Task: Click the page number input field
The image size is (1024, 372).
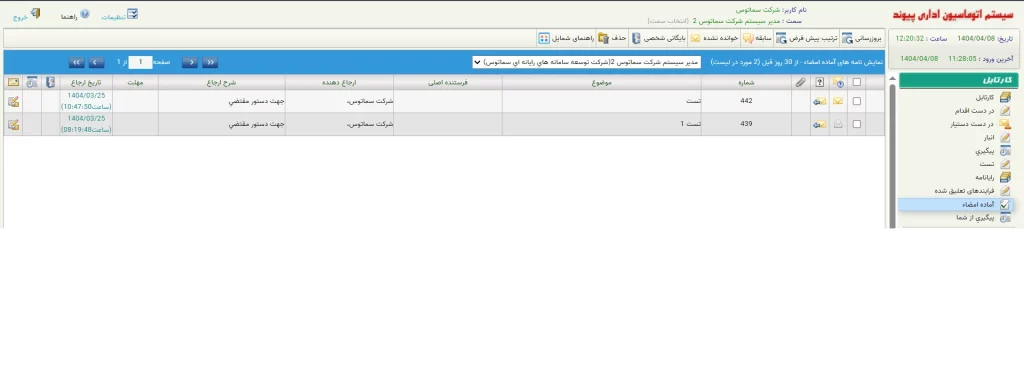Action: (140, 62)
